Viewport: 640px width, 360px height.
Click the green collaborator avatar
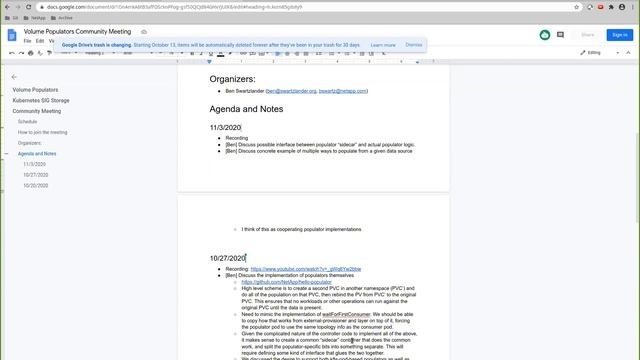[x=544, y=35]
